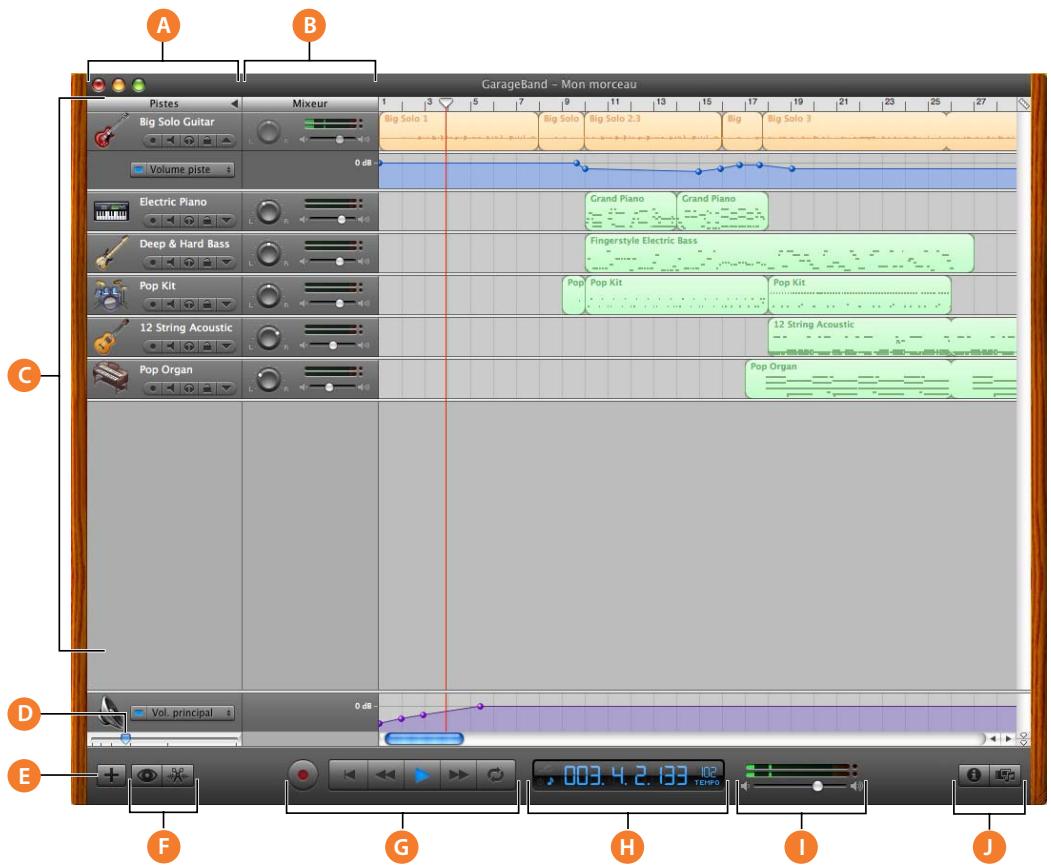This screenshot has width=1051, height=868.
Task: Hide mixer with the Pistes header arrow
Action: pos(234,103)
